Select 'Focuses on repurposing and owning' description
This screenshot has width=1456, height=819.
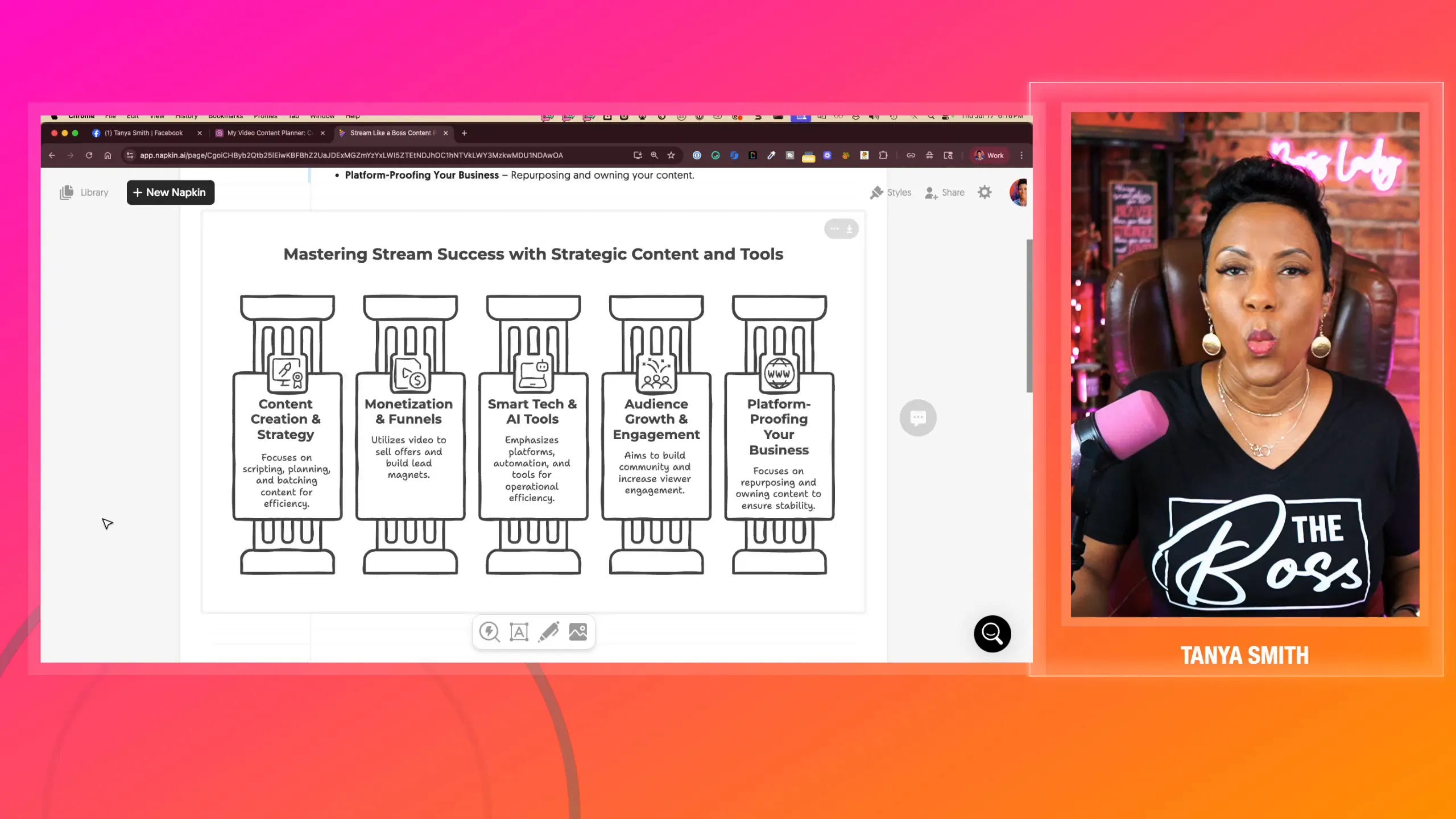click(x=778, y=489)
